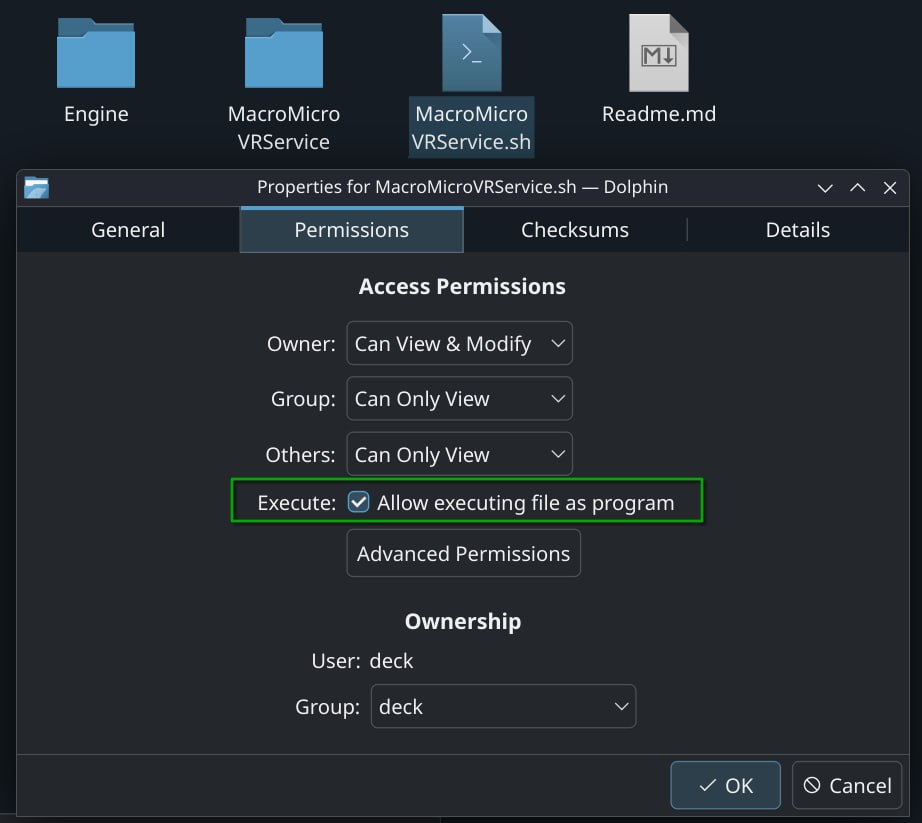Confirm with the OK button

tap(726, 785)
